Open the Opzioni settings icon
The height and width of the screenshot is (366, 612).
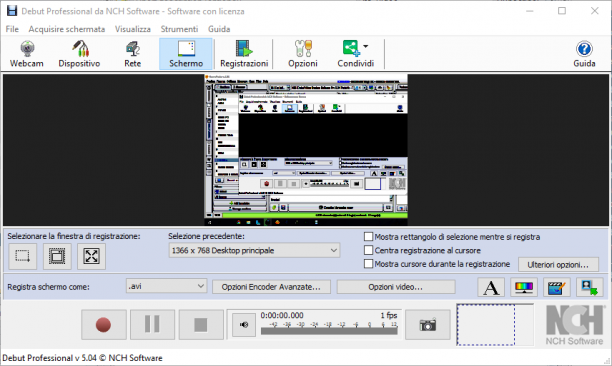click(x=303, y=54)
